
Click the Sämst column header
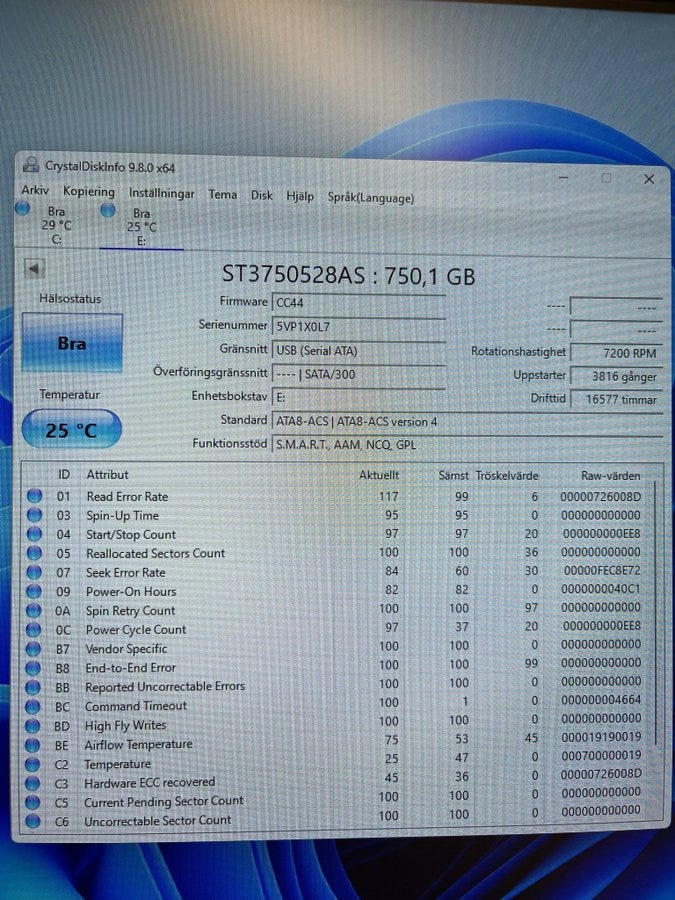(453, 475)
